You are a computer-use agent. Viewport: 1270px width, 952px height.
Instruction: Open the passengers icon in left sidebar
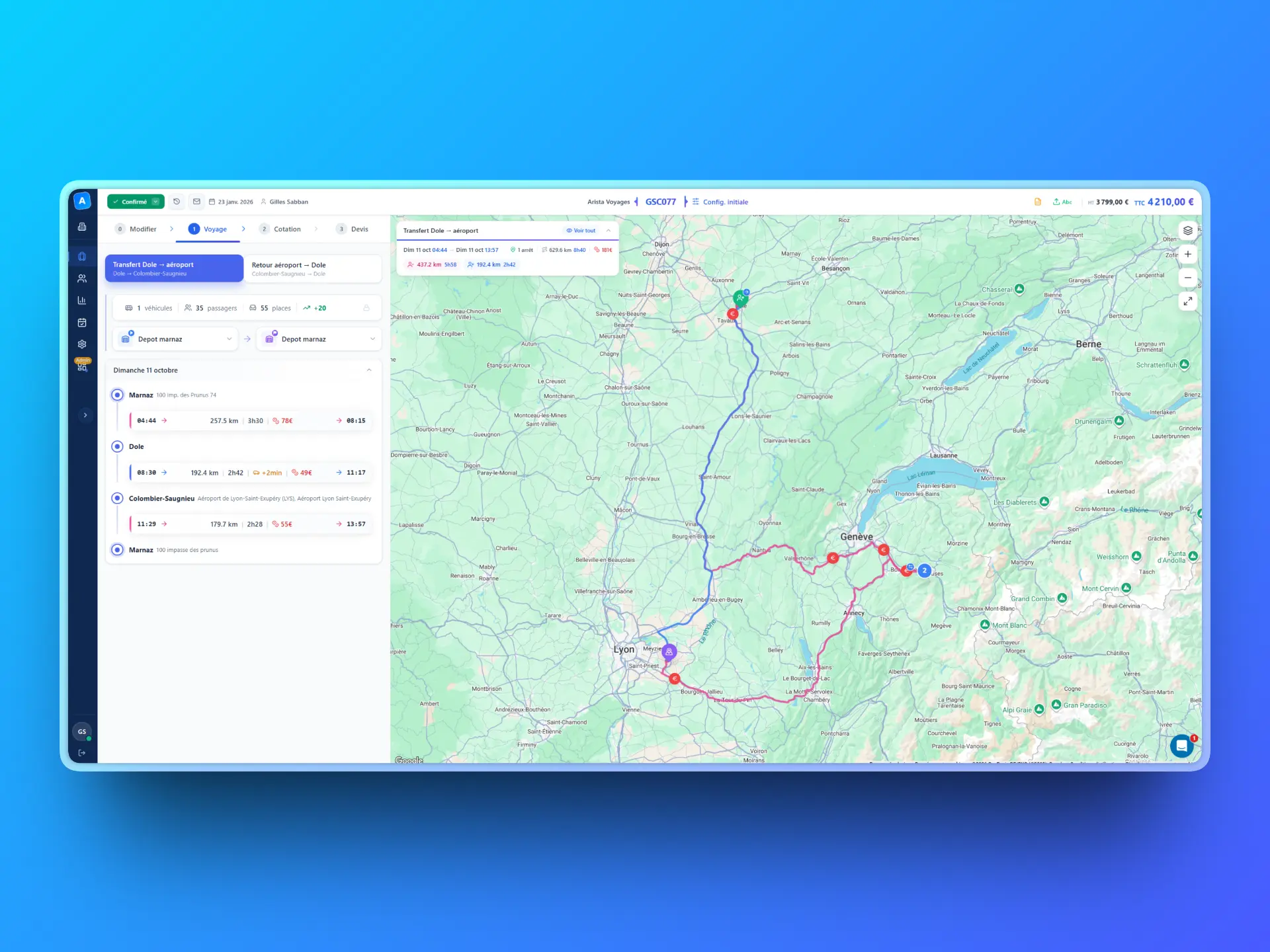click(82, 278)
